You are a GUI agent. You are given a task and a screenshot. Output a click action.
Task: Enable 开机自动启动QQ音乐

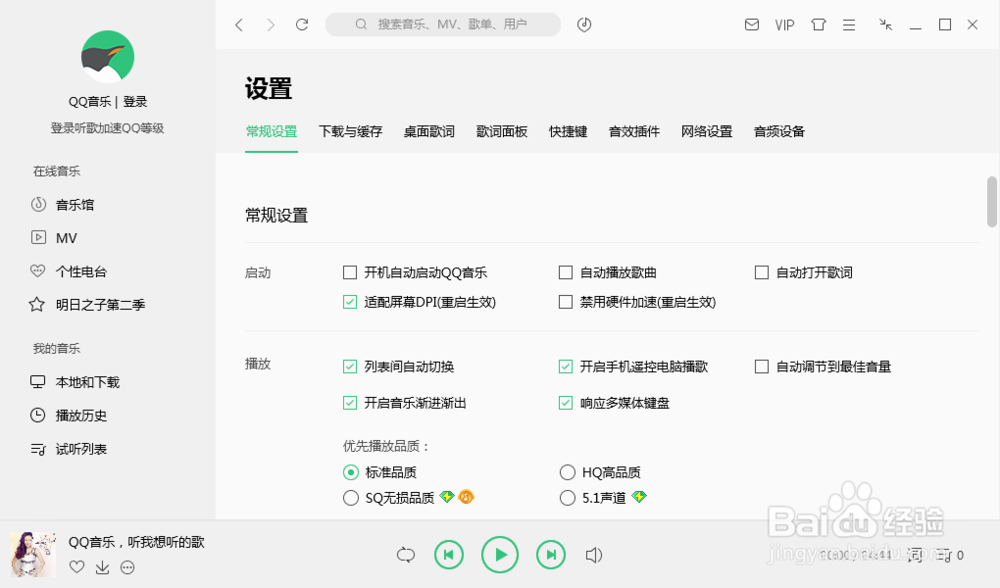(x=350, y=271)
